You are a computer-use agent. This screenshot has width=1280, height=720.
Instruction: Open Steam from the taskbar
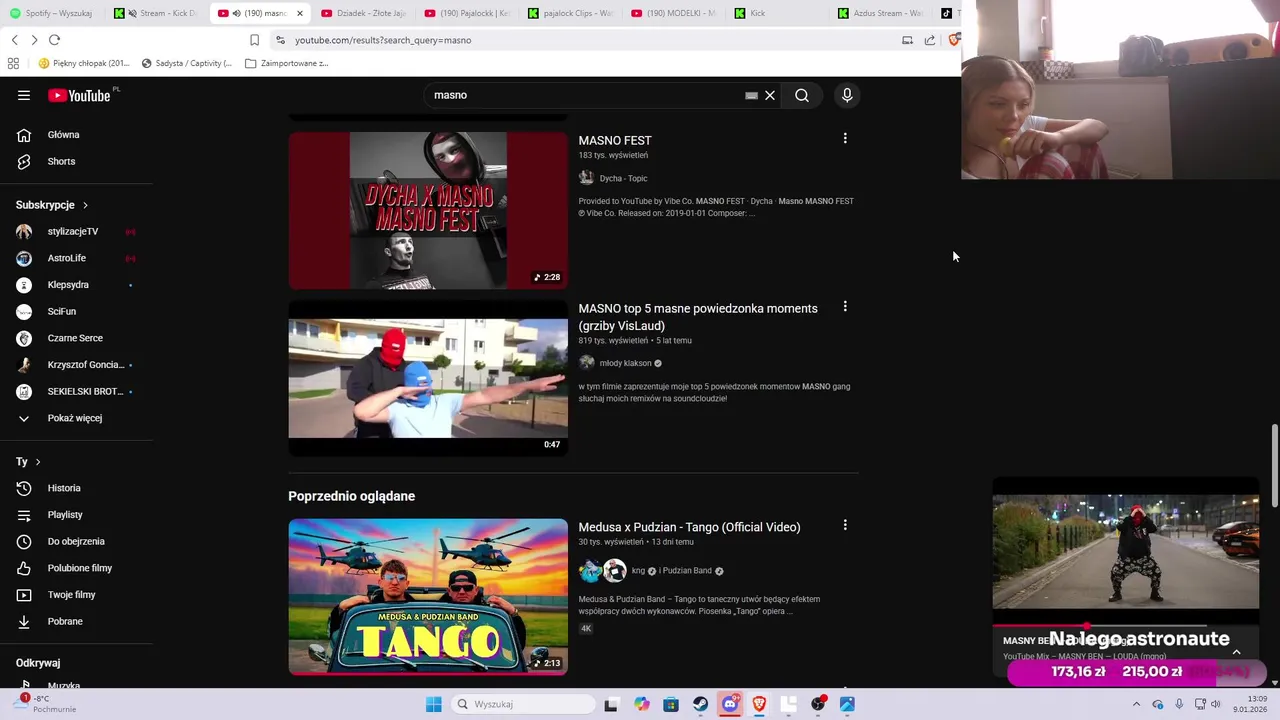(700, 704)
